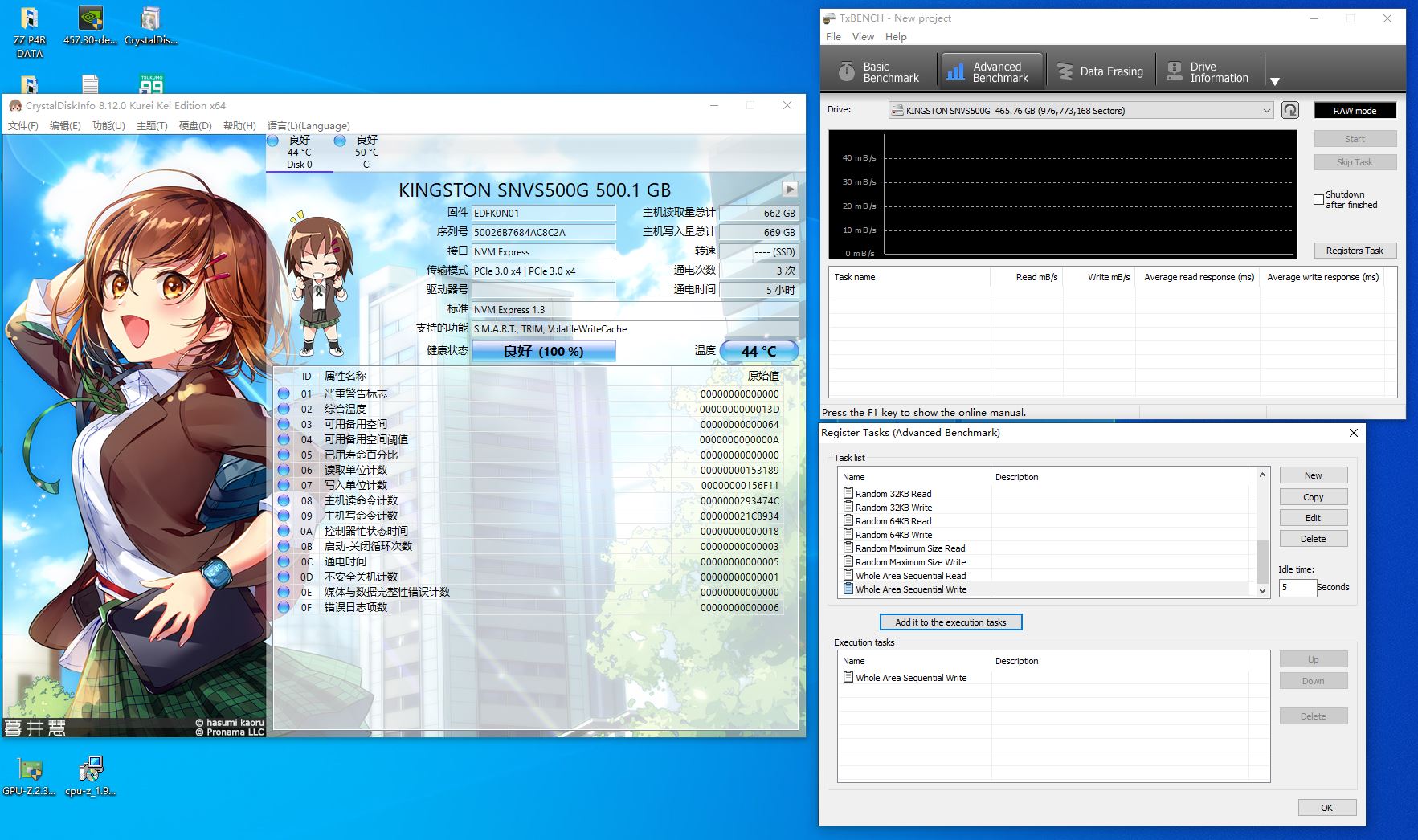
Task: Click the task list Delete button
Action: pyautogui.click(x=1313, y=539)
